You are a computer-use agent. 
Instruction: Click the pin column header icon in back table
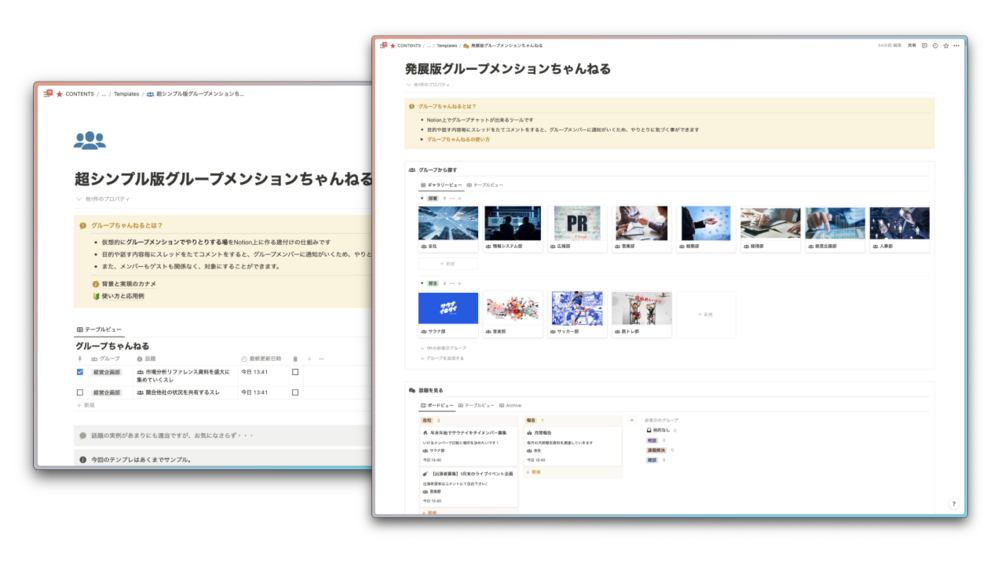pyautogui.click(x=80, y=359)
